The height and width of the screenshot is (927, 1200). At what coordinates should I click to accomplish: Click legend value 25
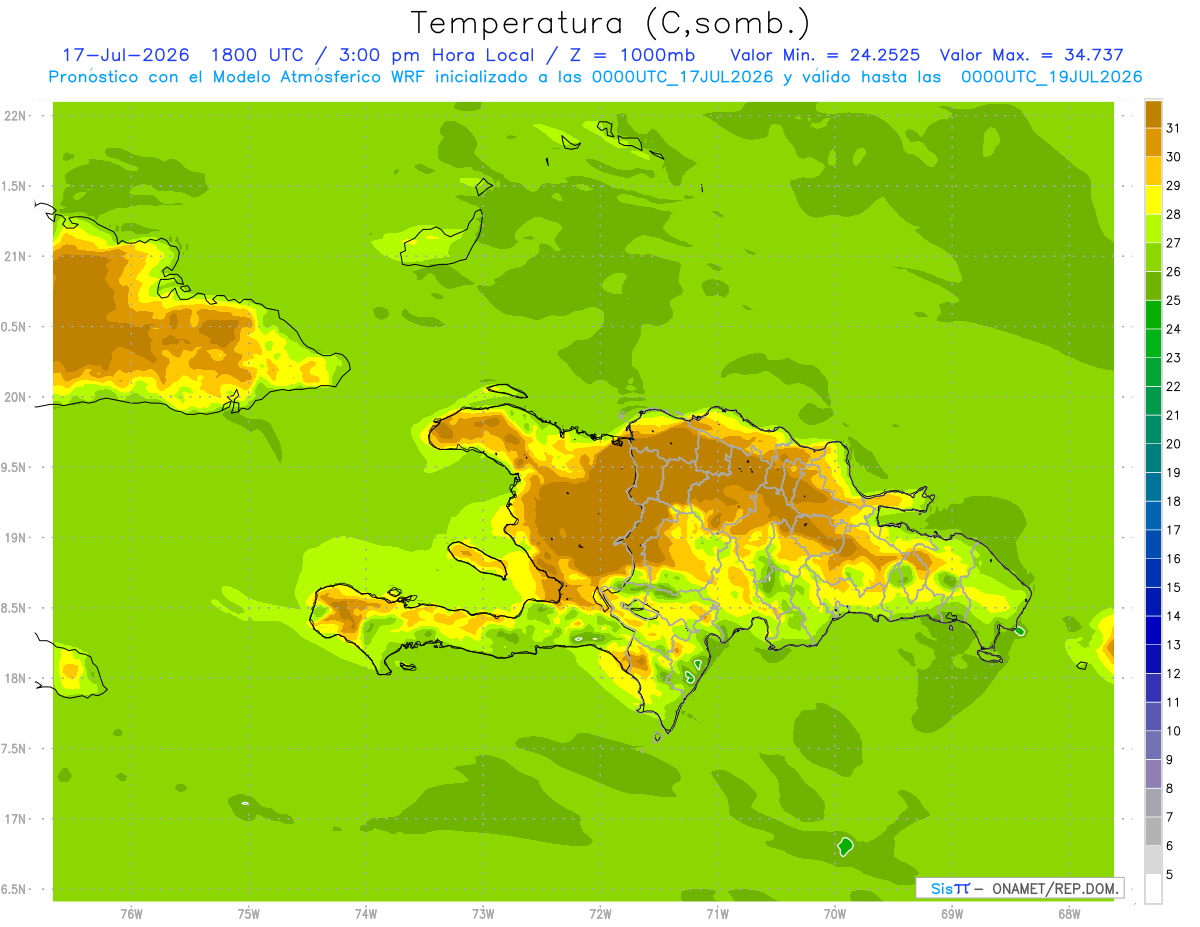coord(1174,300)
